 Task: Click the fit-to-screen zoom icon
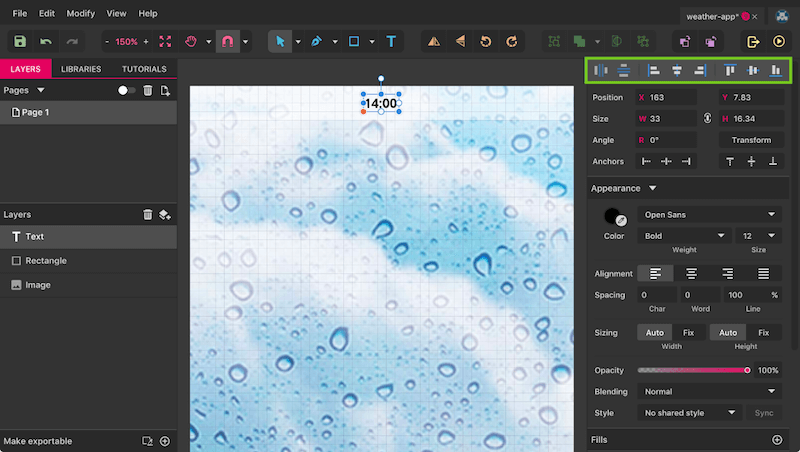(x=165, y=41)
